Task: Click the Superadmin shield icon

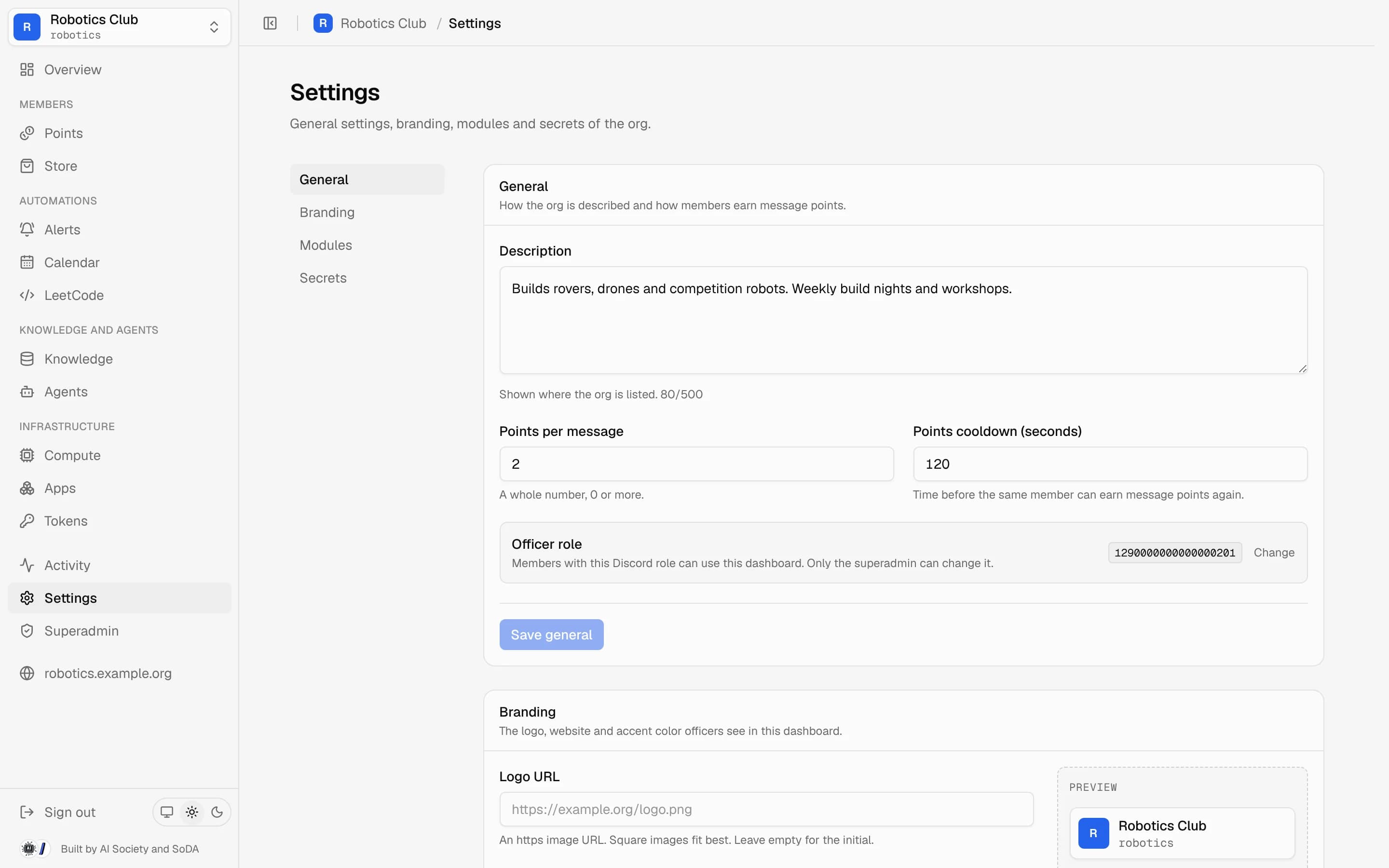Action: click(x=27, y=631)
